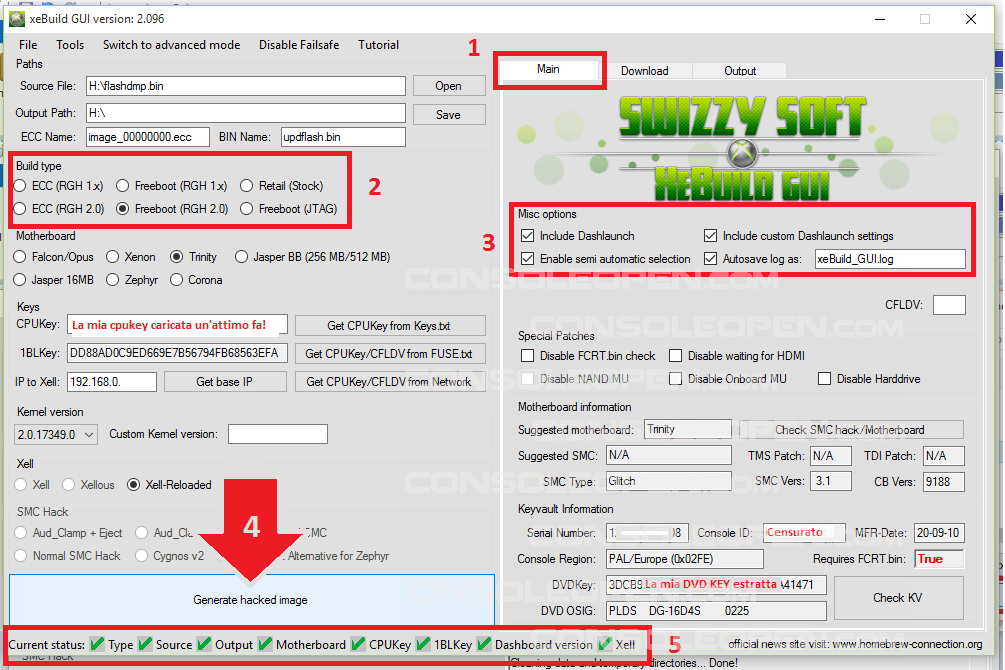Click the ECC Name input field
The height and width of the screenshot is (670, 1005).
click(x=147, y=137)
